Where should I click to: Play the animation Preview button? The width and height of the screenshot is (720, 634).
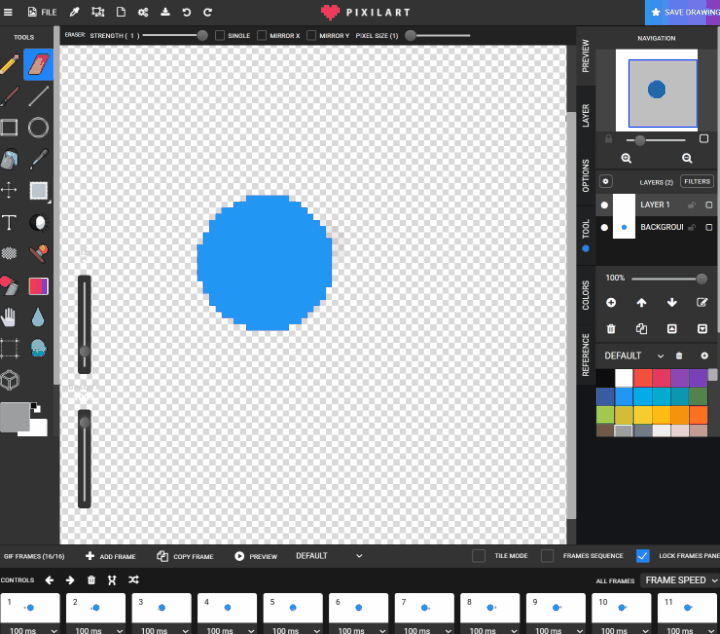[256, 556]
